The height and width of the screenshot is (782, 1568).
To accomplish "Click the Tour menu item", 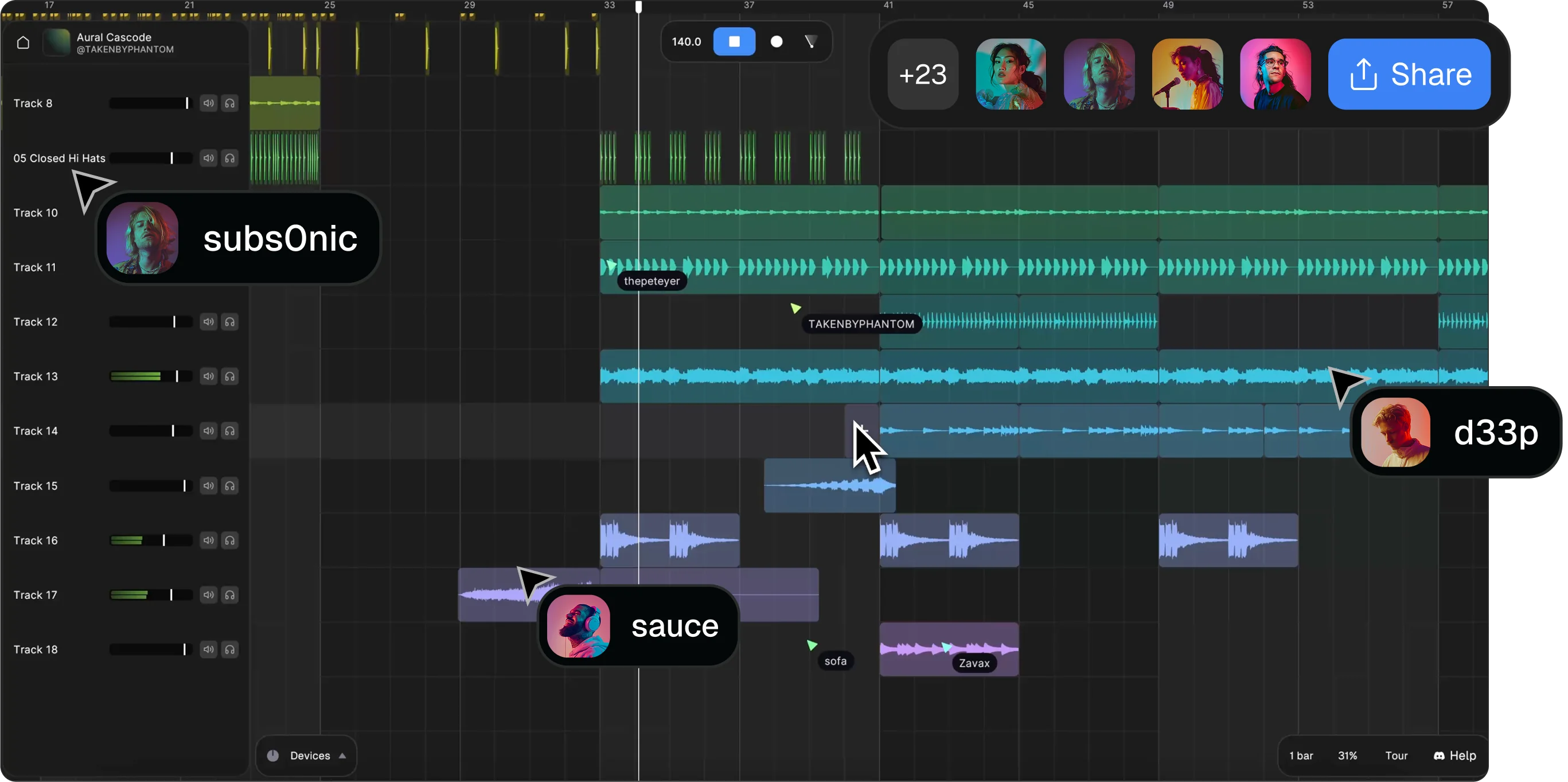I will coord(1396,755).
